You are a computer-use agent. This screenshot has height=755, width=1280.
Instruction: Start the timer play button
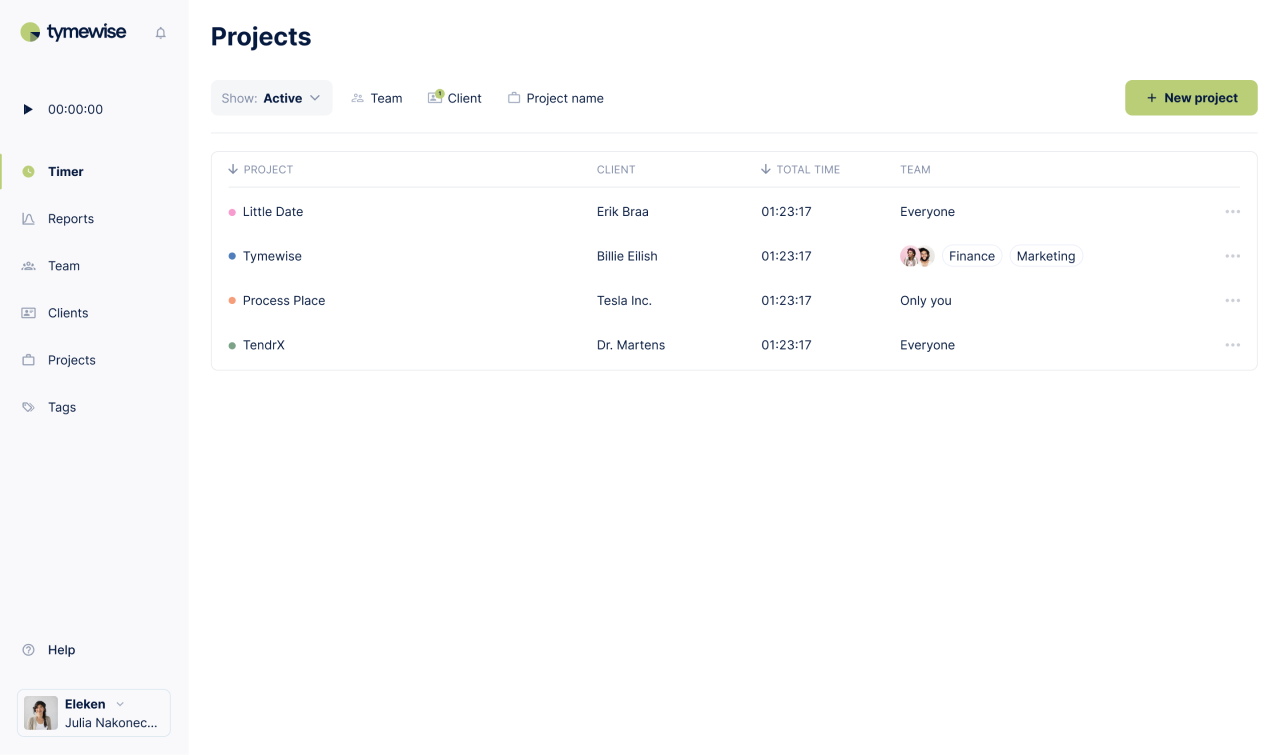pyautogui.click(x=28, y=109)
